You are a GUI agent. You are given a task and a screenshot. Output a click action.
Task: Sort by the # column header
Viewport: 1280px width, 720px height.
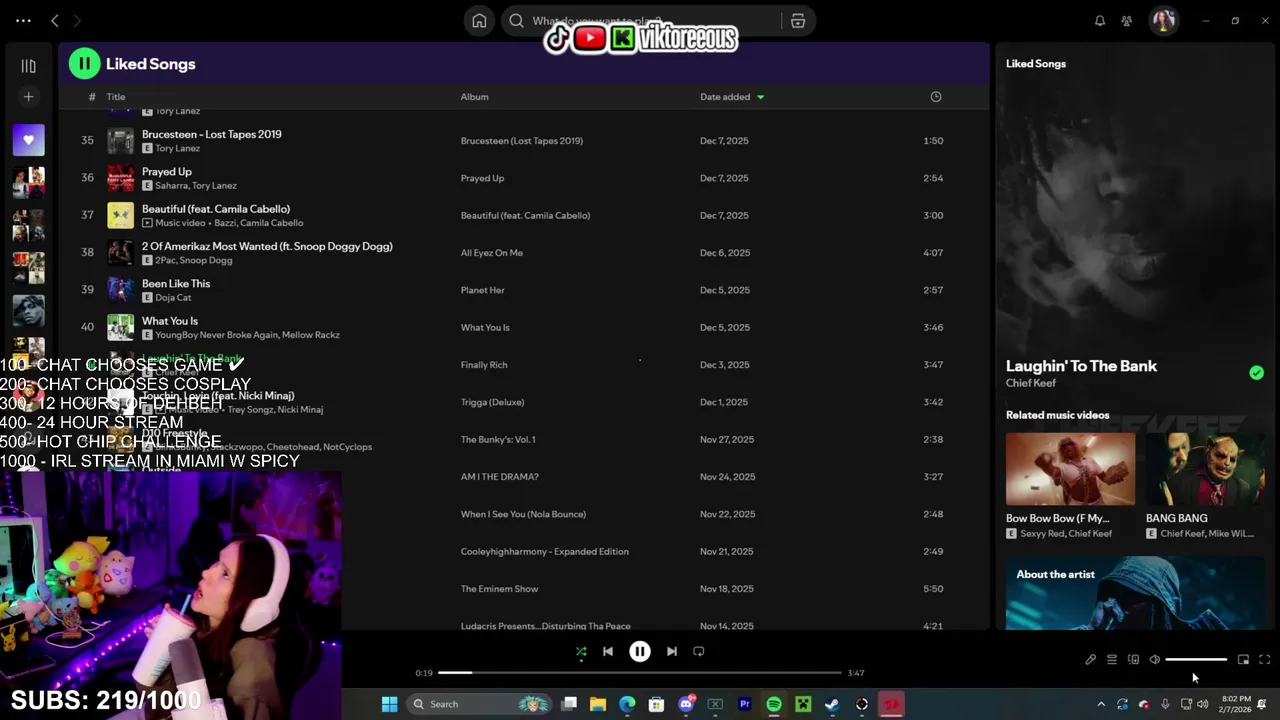92,97
